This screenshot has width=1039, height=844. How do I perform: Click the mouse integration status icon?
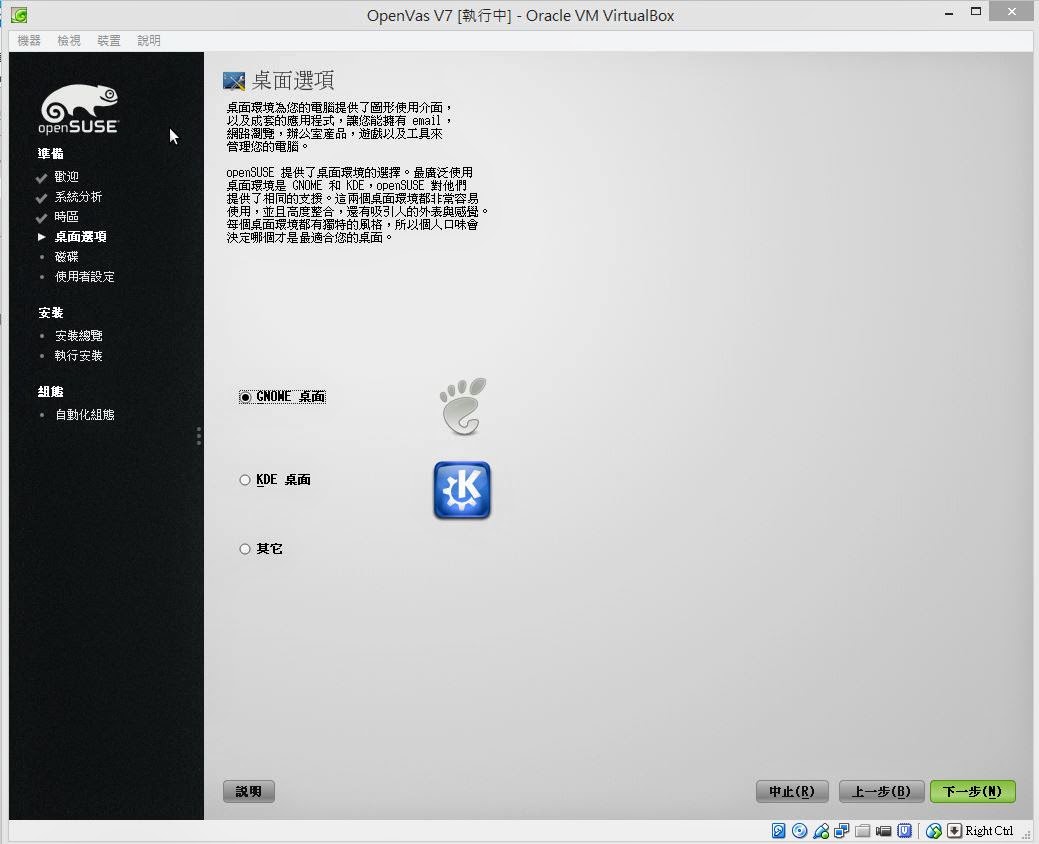934,831
